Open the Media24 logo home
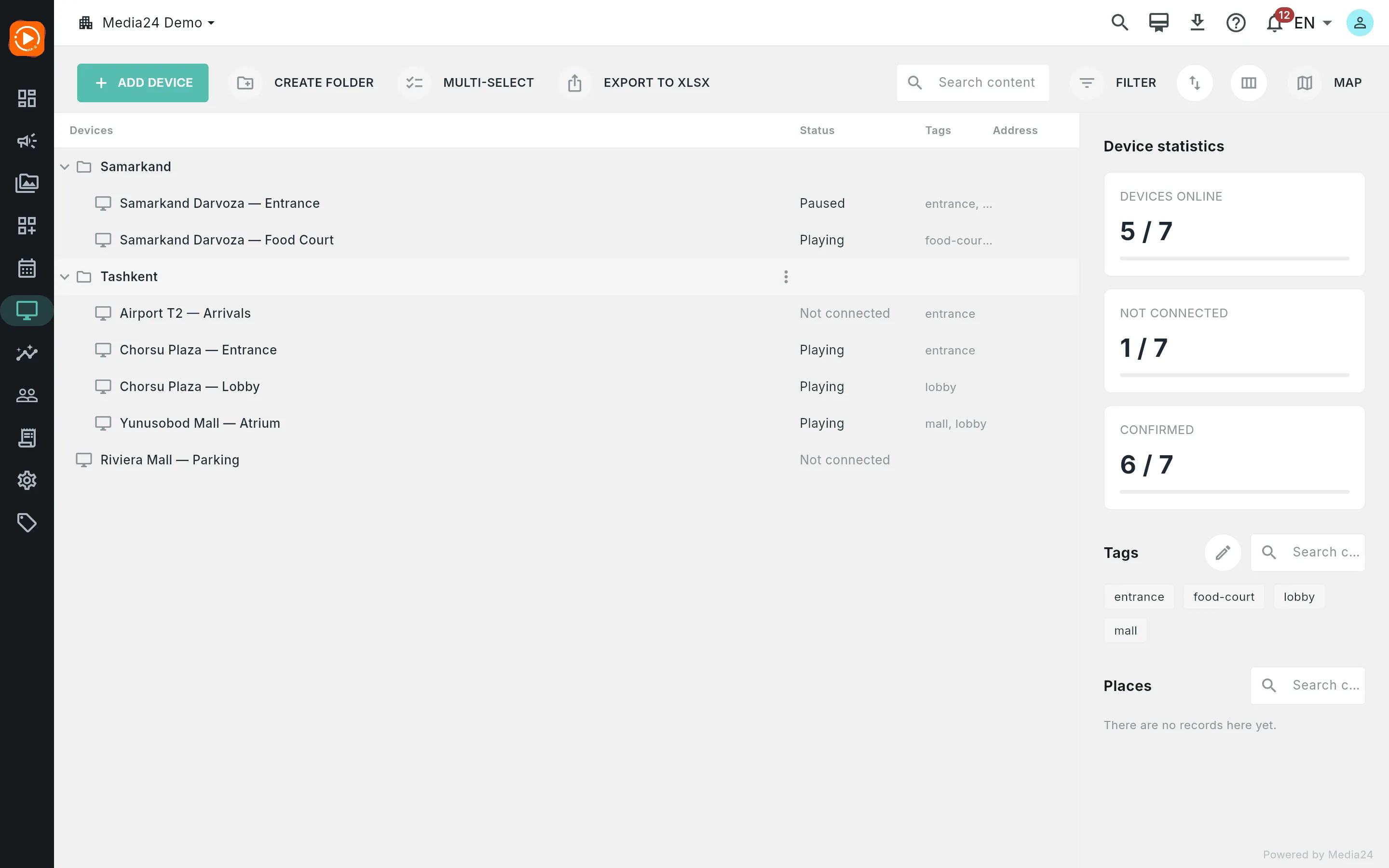This screenshot has width=1389, height=868. click(x=27, y=39)
